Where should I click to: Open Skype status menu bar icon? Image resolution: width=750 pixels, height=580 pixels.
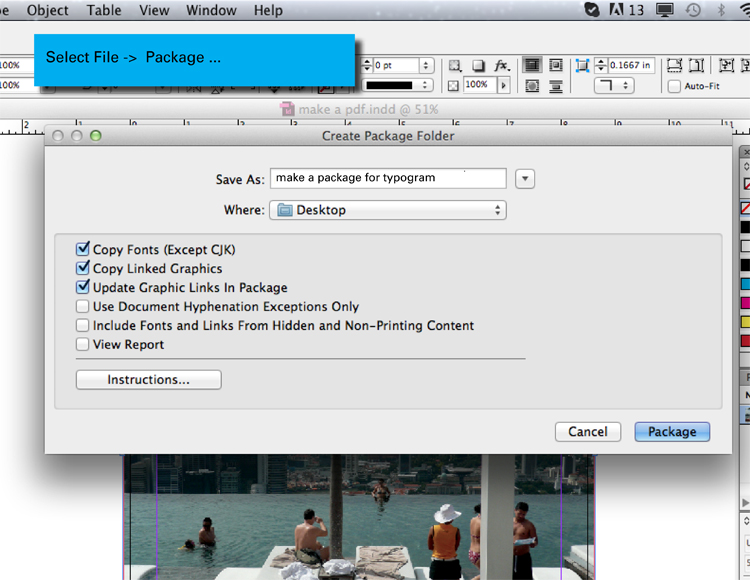pyautogui.click(x=592, y=10)
